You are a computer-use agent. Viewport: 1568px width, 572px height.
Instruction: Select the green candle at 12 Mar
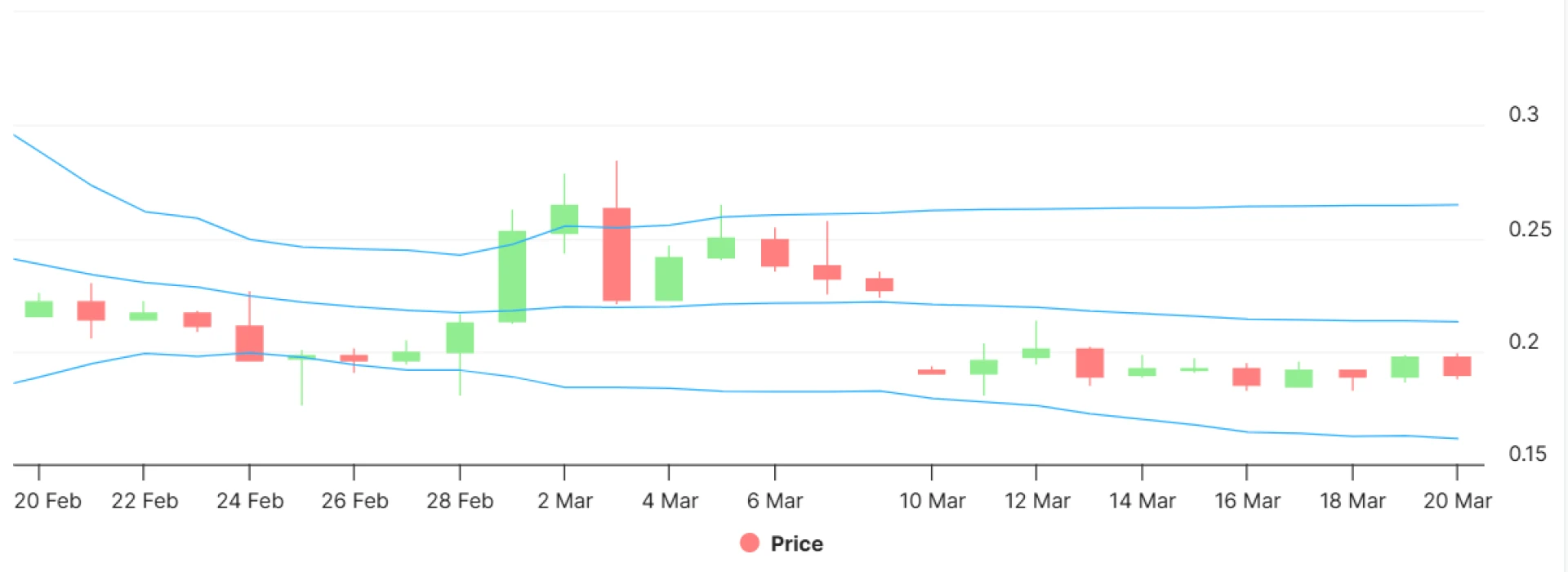click(1036, 353)
